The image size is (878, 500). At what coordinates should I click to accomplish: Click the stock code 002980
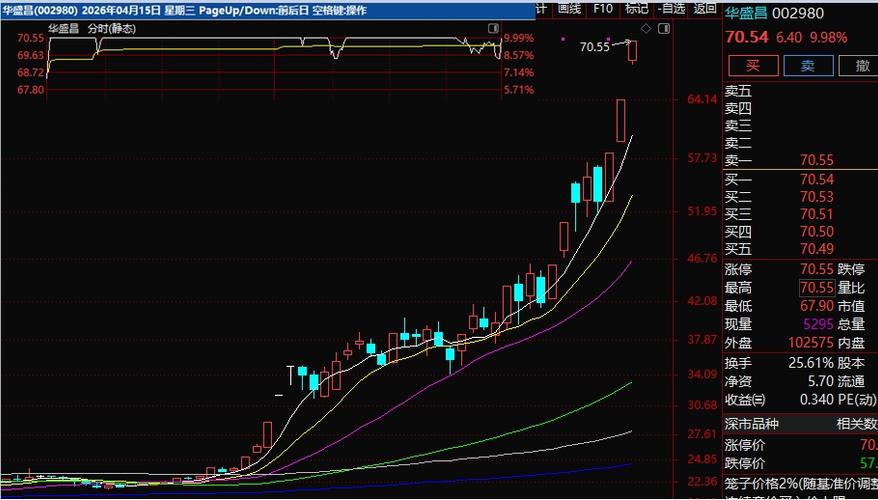pos(798,13)
